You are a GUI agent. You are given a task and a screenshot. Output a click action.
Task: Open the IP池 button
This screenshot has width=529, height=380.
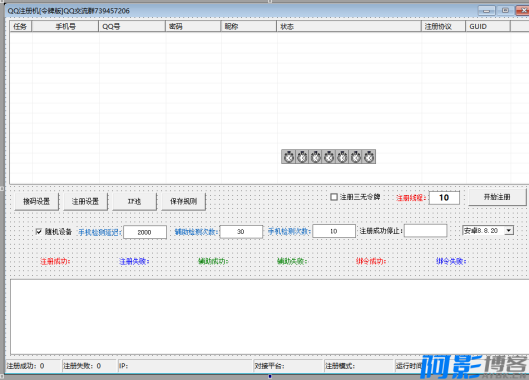point(134,201)
